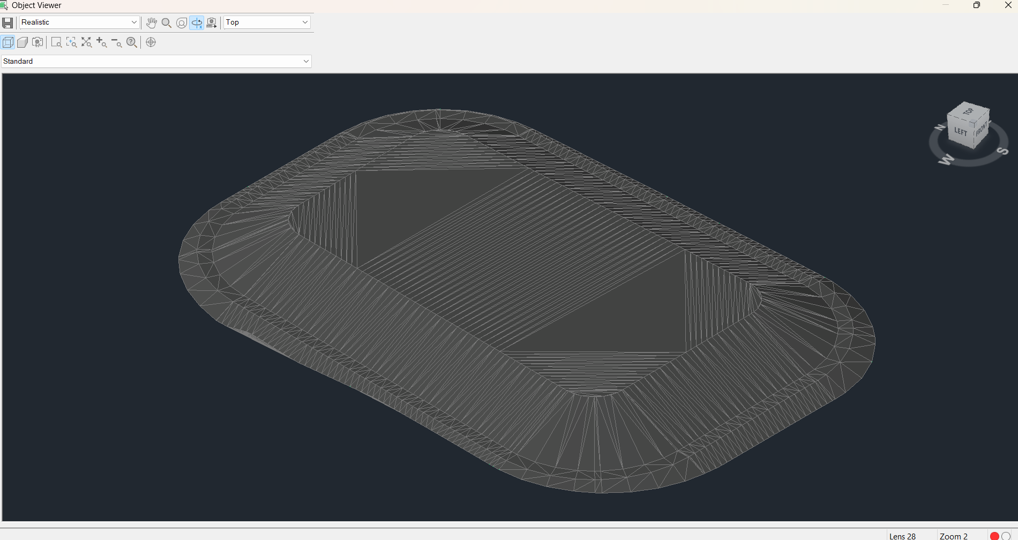
Task: Open the Top view direction dropdown
Action: click(x=267, y=22)
